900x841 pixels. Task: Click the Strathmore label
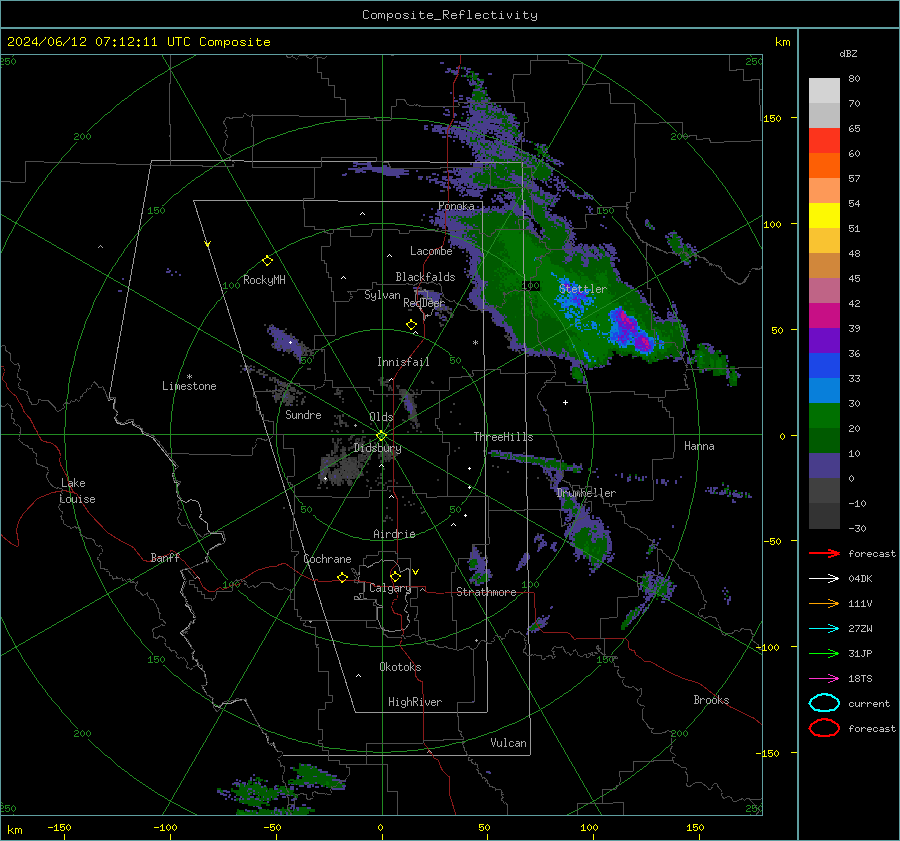pyautogui.click(x=486, y=592)
